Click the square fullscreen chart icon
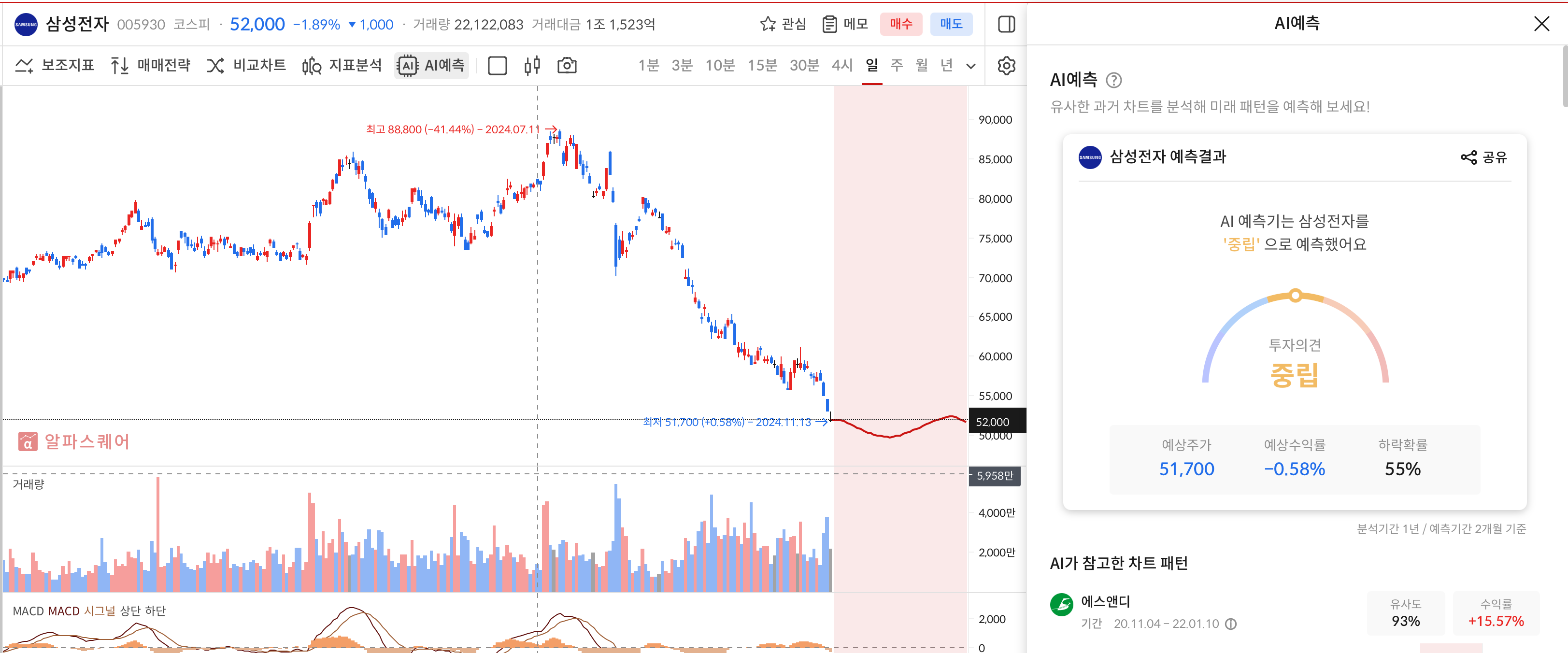 (497, 65)
